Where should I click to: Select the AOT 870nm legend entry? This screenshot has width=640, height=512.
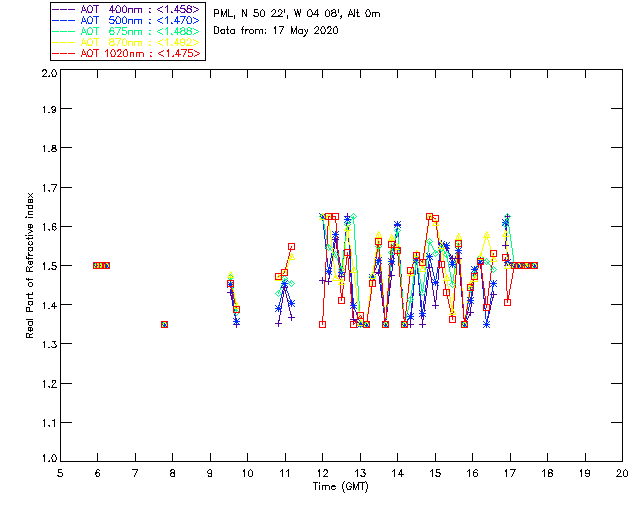pyautogui.click(x=127, y=42)
